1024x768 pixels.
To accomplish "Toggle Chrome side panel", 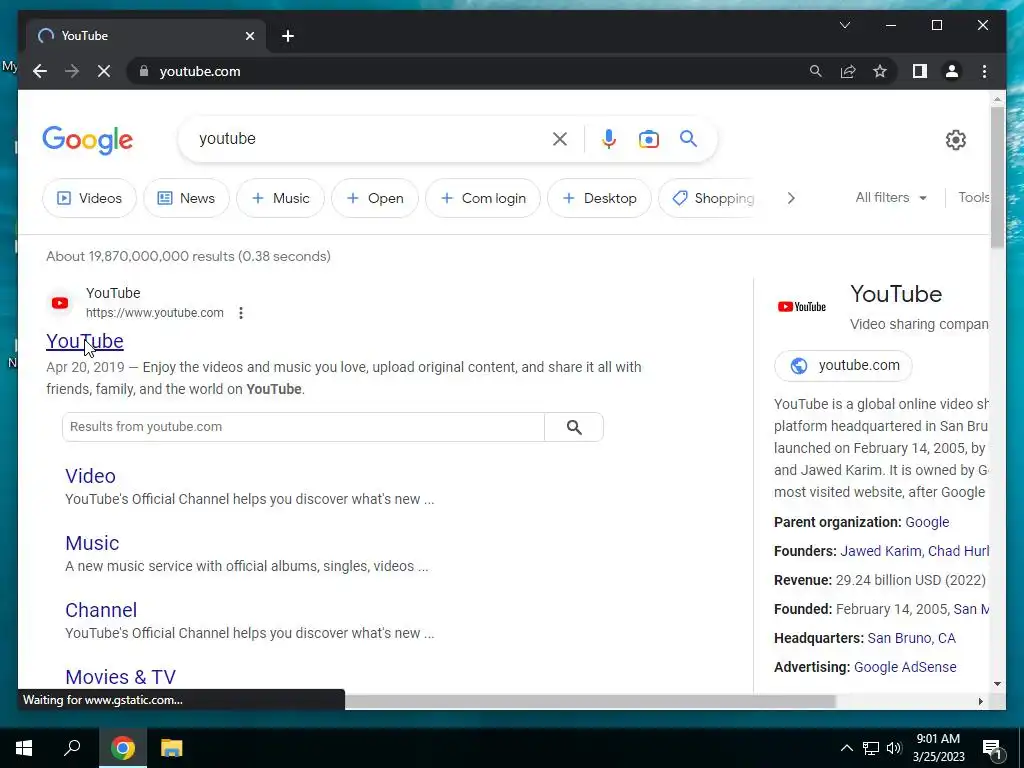I will (920, 71).
